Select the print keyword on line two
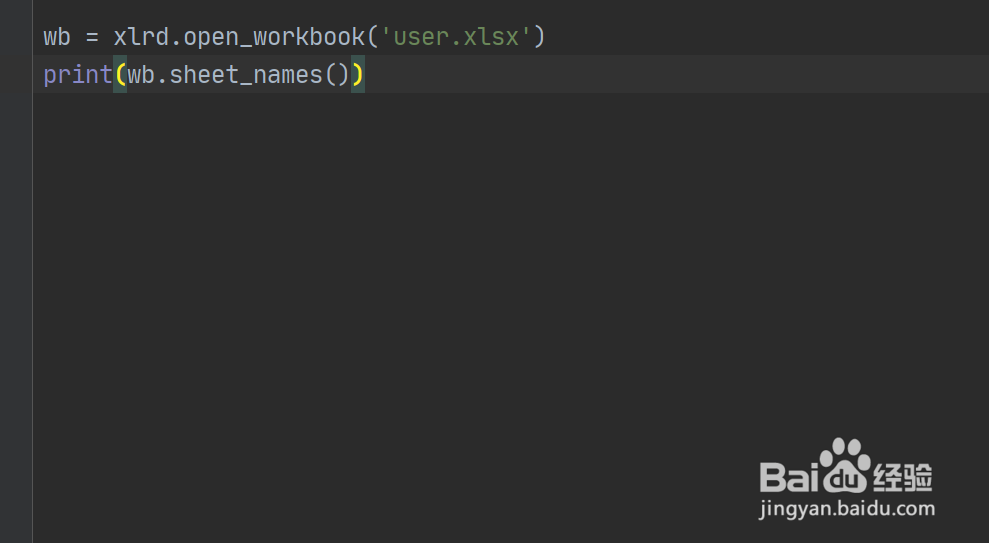 tap(78, 75)
